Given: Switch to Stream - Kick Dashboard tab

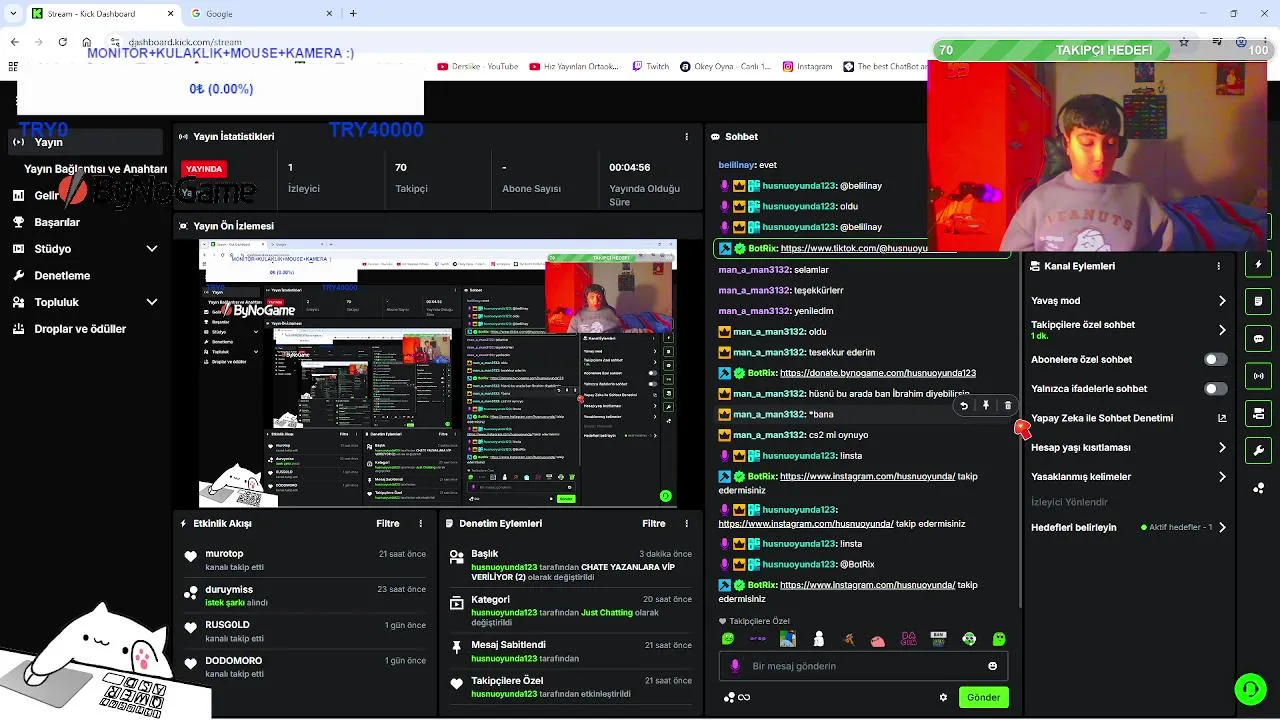Looking at the screenshot, I should point(103,13).
